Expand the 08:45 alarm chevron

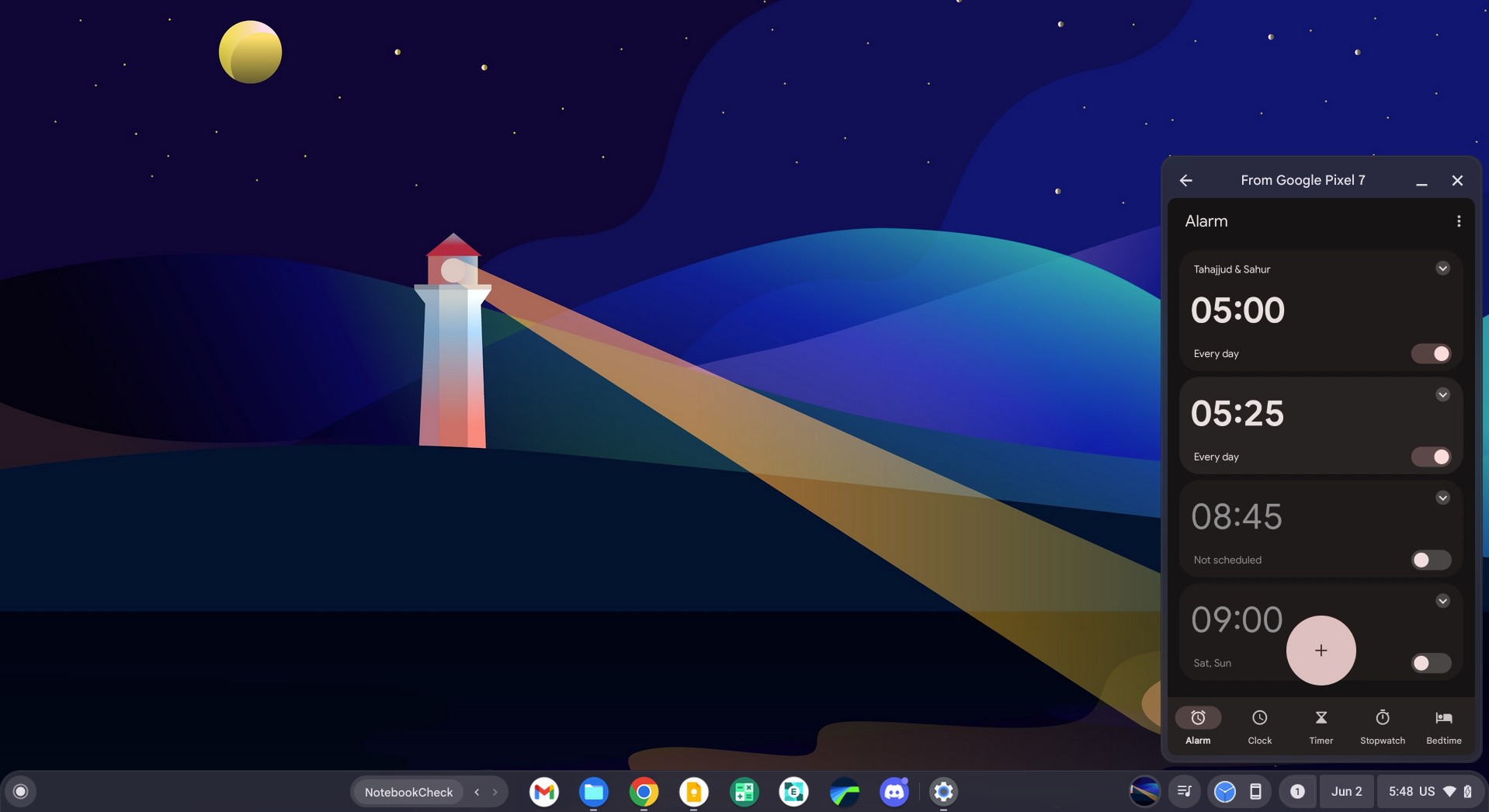point(1442,498)
